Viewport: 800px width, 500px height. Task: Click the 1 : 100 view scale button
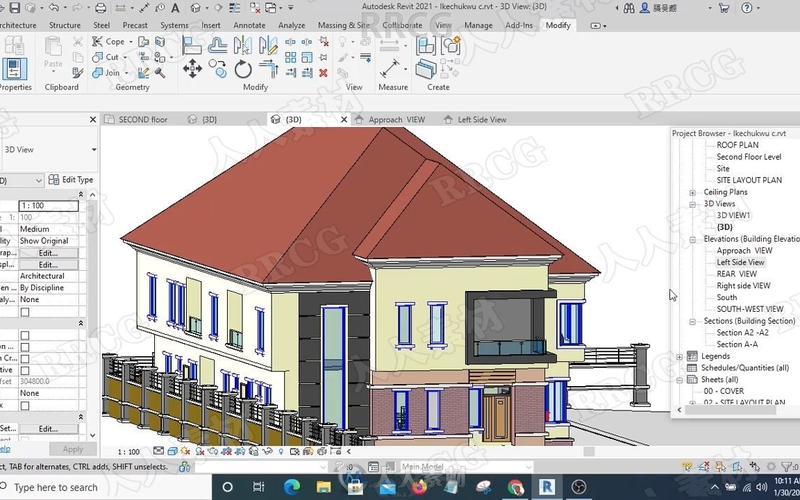click(x=129, y=452)
